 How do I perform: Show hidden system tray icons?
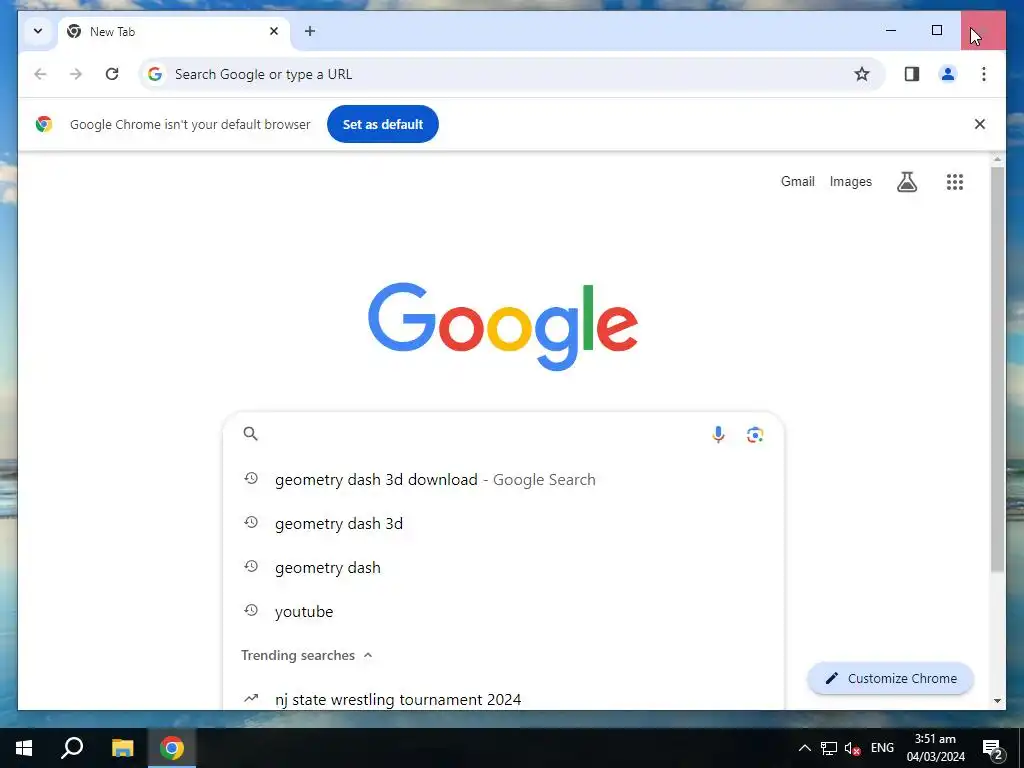(805, 748)
